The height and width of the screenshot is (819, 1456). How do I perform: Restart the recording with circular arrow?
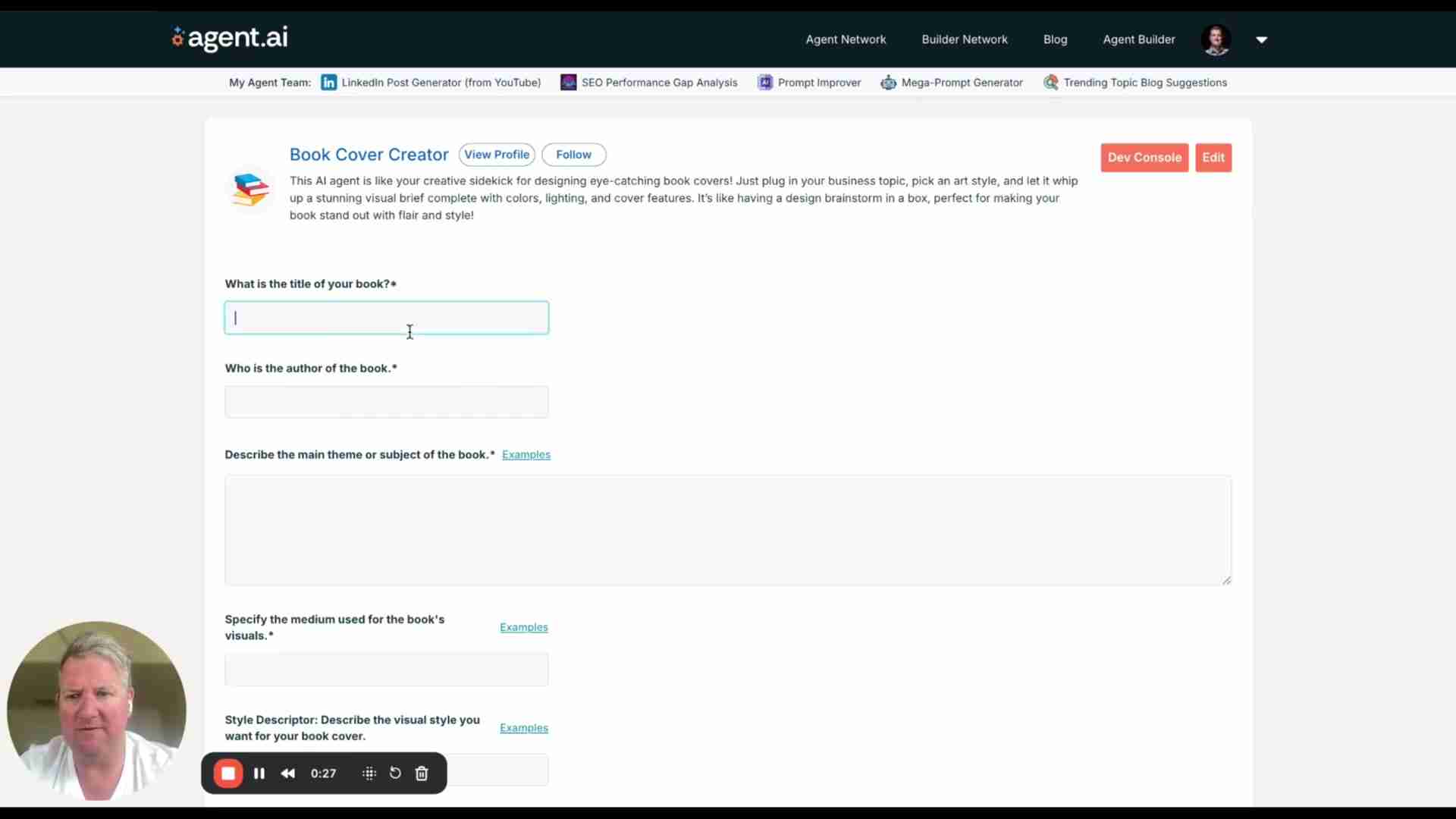395,773
